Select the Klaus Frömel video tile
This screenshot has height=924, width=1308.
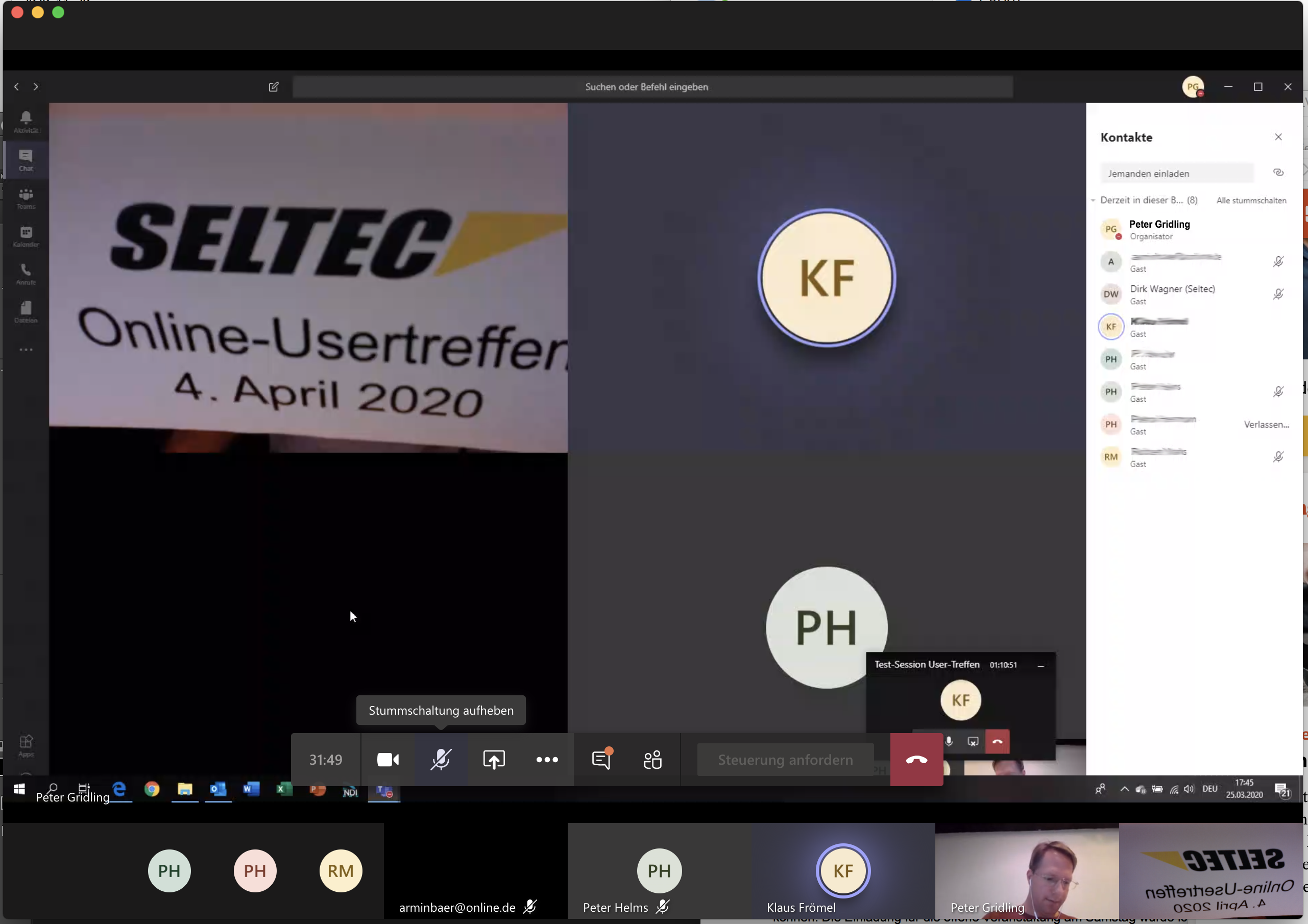(843, 870)
